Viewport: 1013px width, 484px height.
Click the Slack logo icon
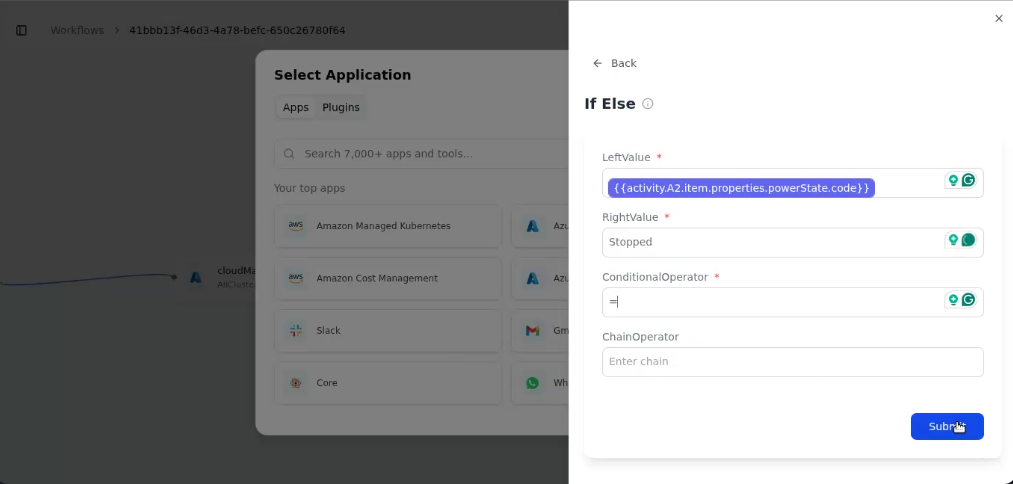pyautogui.click(x=296, y=331)
